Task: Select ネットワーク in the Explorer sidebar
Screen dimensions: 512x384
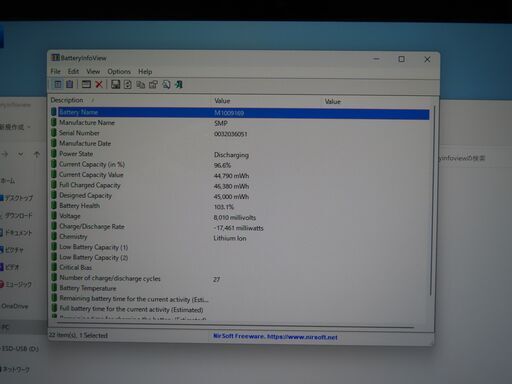Action: 16,369
